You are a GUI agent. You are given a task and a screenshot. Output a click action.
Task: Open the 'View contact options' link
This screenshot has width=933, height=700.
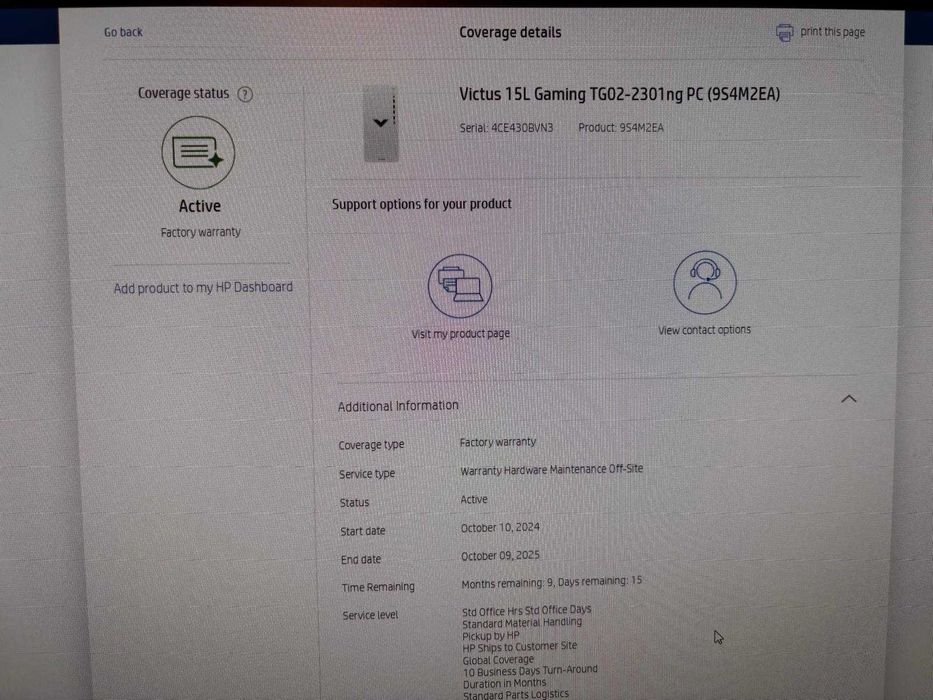point(705,330)
